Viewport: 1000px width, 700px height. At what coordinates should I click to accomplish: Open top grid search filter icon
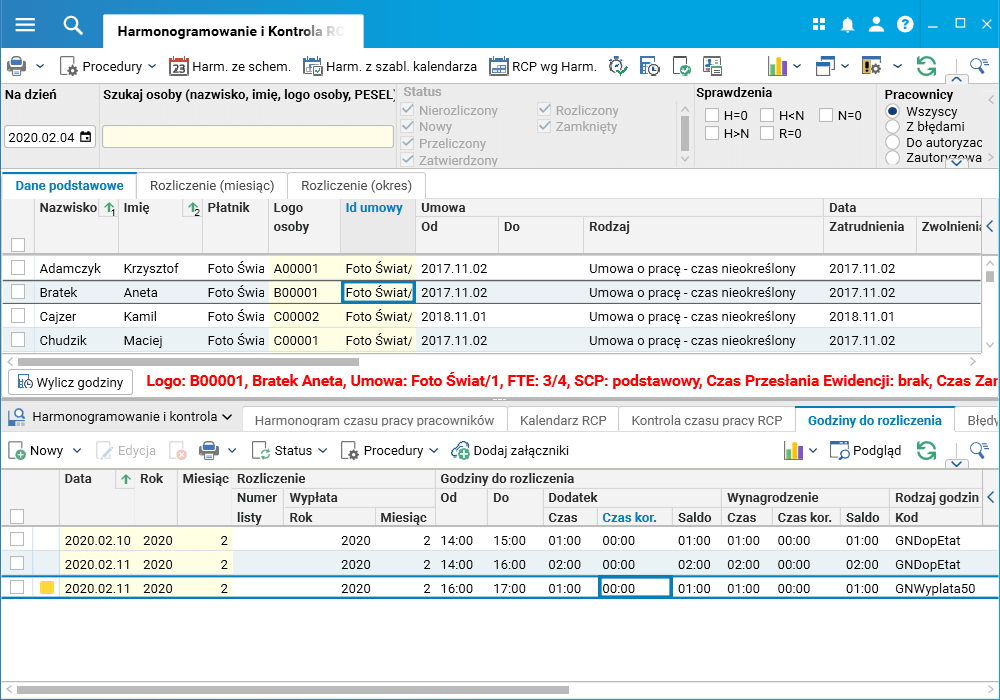coord(978,65)
